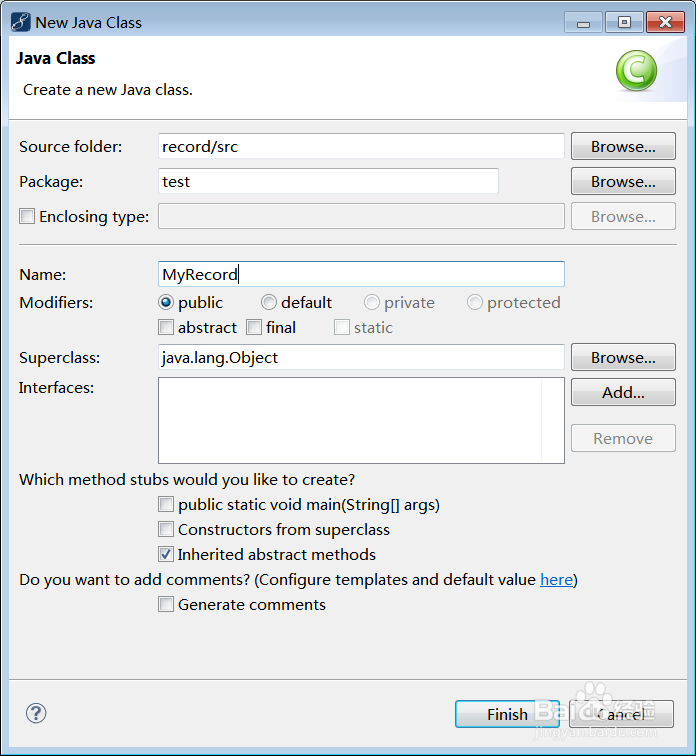Add an interface with Add button
The image size is (696, 756).
tap(623, 392)
